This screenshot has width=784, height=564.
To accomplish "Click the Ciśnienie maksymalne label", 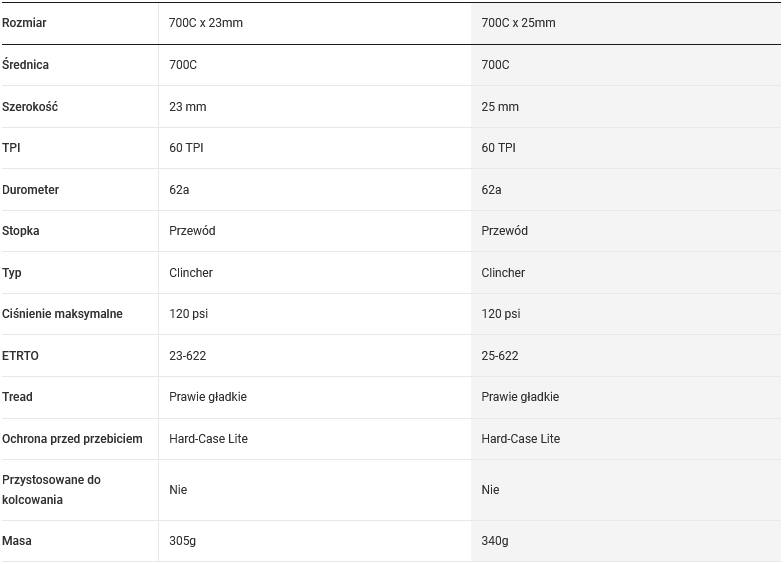I will coord(62,314).
